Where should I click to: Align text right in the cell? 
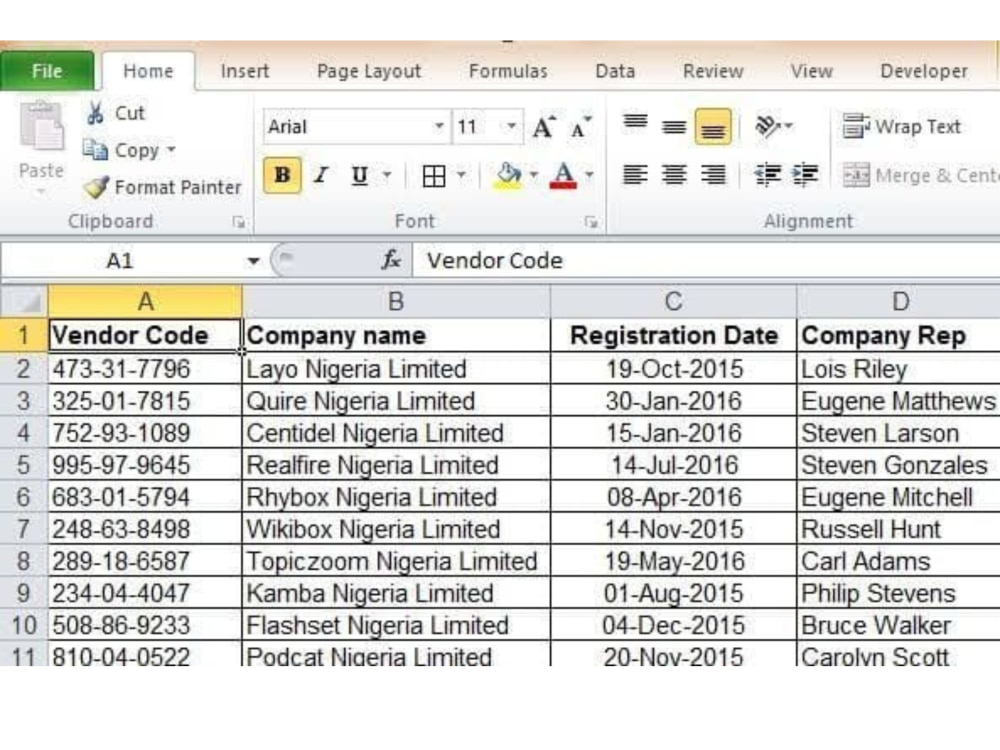[x=713, y=175]
